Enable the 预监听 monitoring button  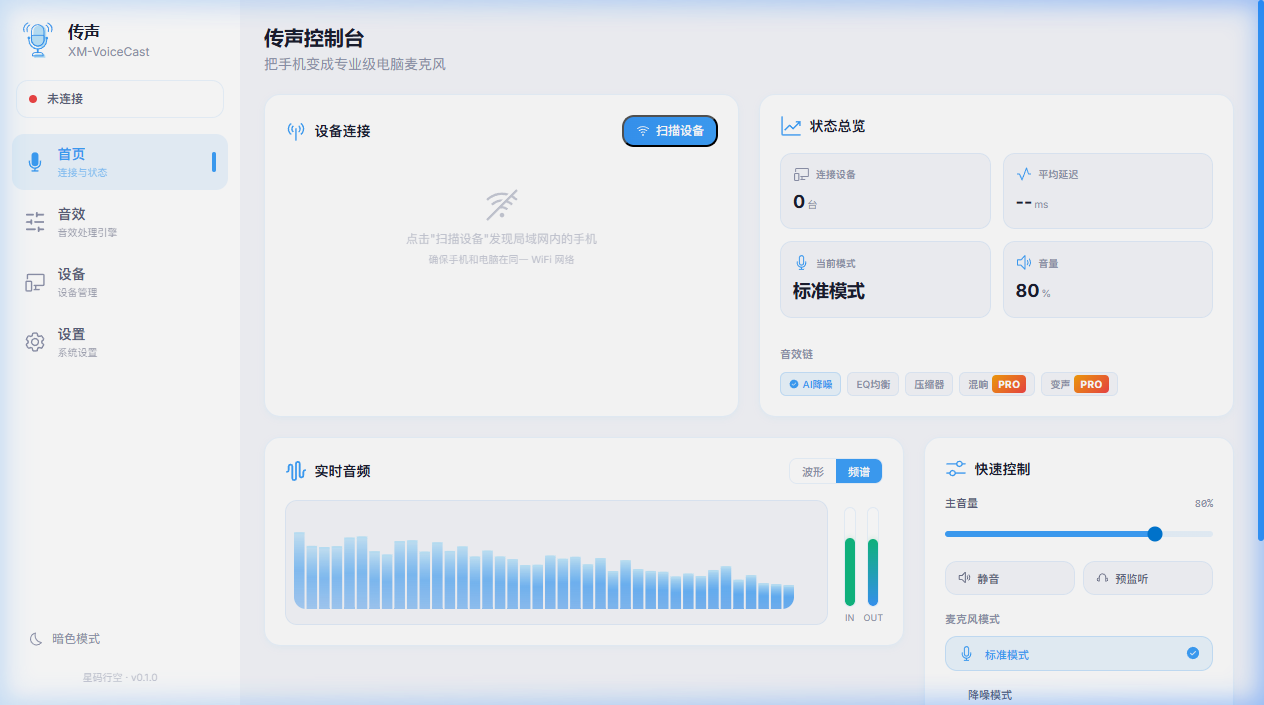coord(1148,578)
